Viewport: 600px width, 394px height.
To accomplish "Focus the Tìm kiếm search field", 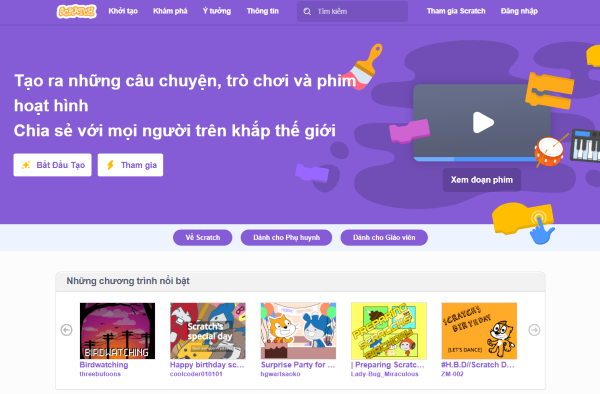I will 352,11.
